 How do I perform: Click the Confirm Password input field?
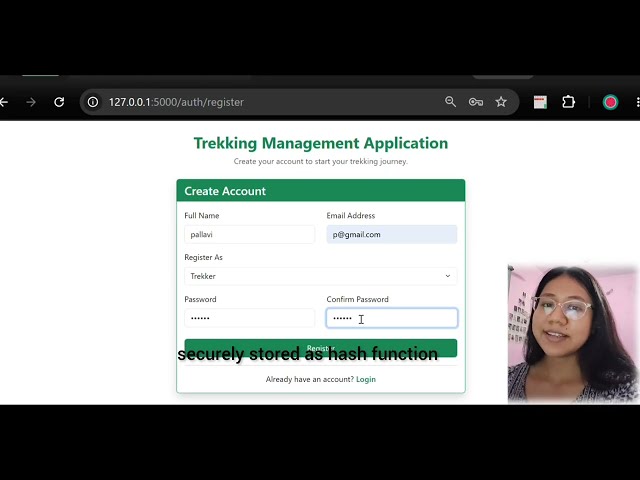pos(391,318)
